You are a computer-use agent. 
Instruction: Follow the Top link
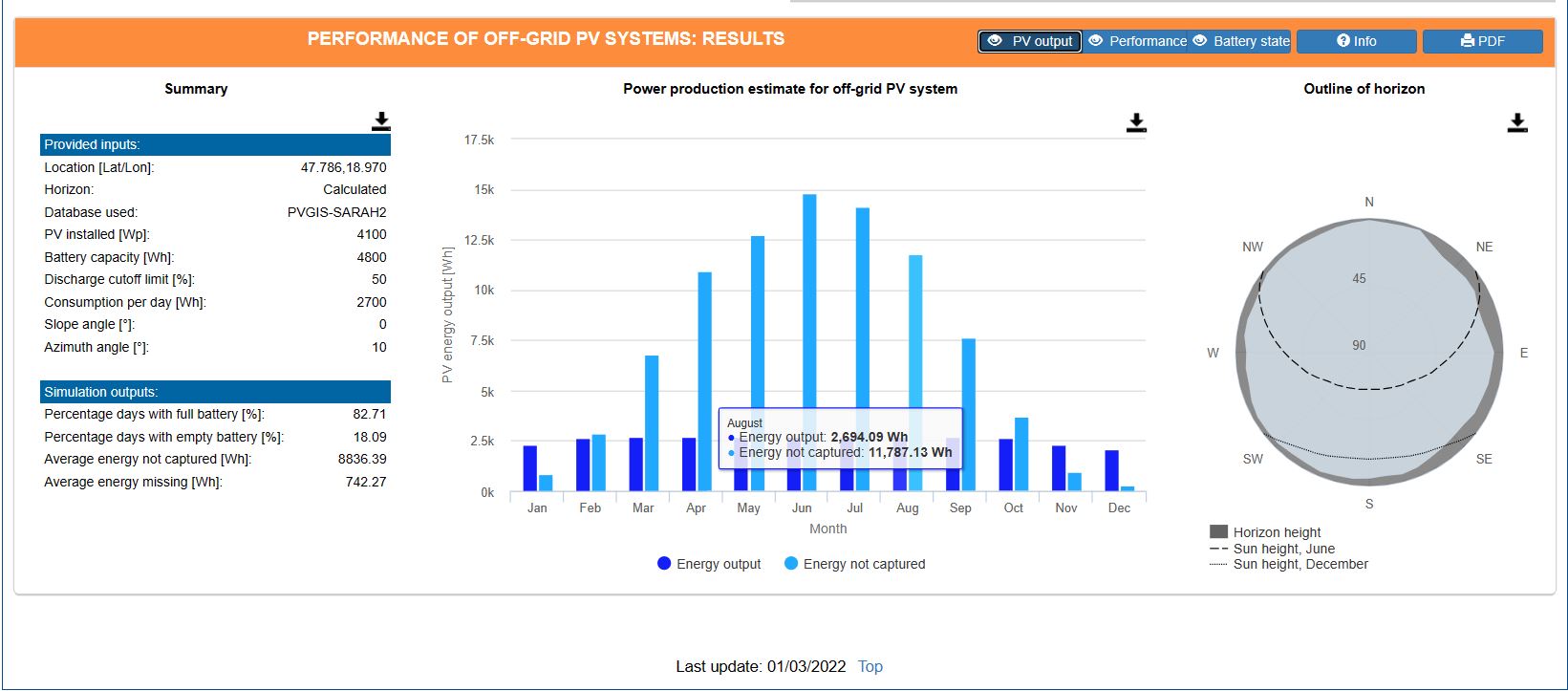point(870,666)
